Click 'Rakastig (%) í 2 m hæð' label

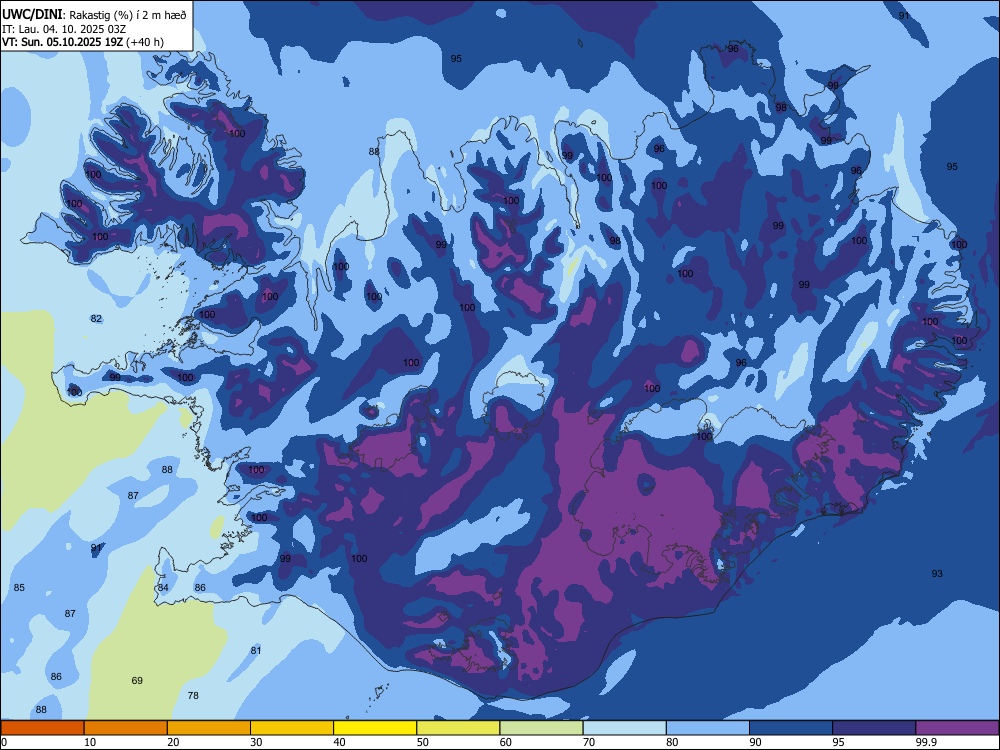[128, 15]
